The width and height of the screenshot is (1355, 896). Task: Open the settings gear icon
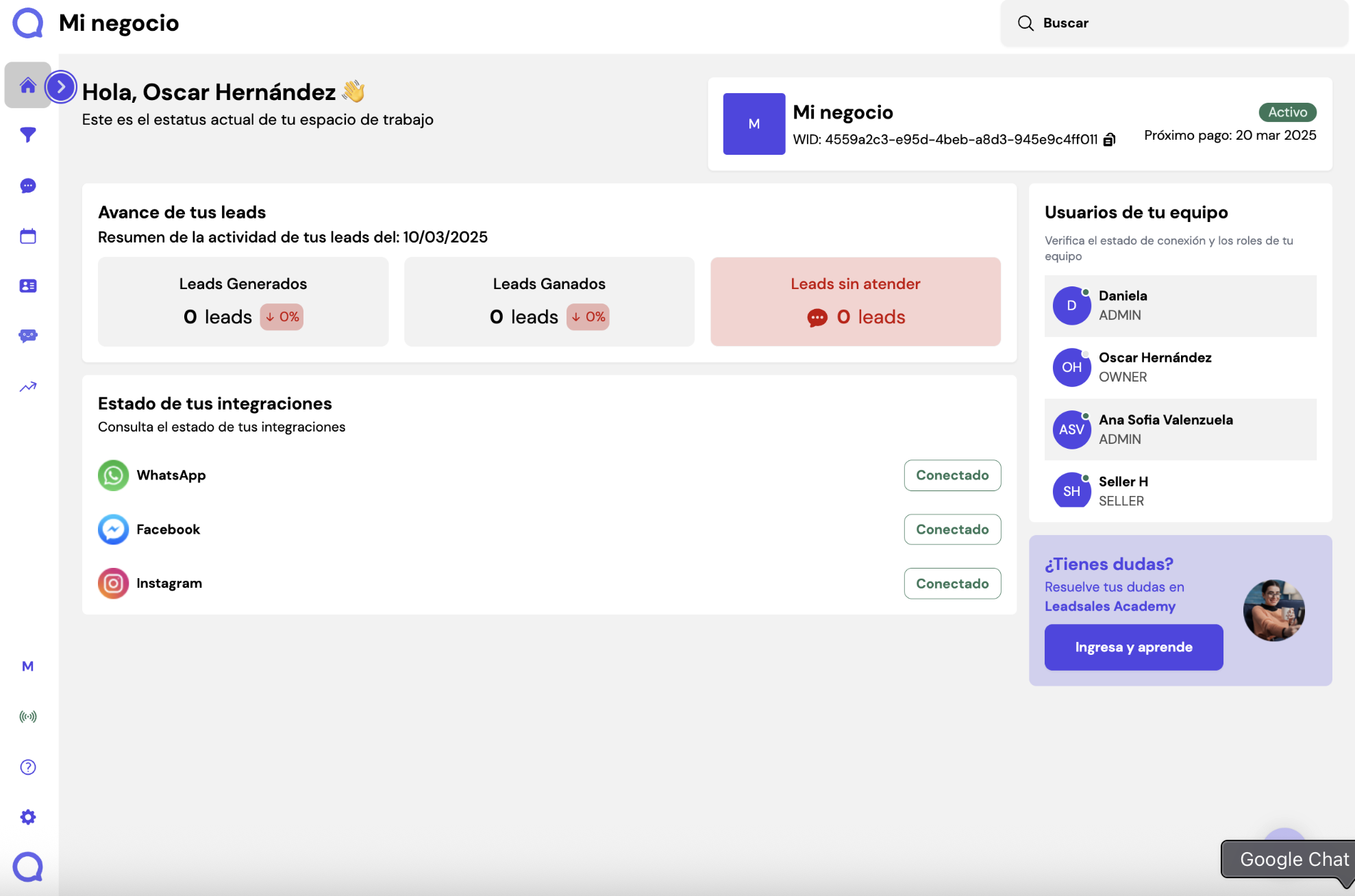pos(27,817)
